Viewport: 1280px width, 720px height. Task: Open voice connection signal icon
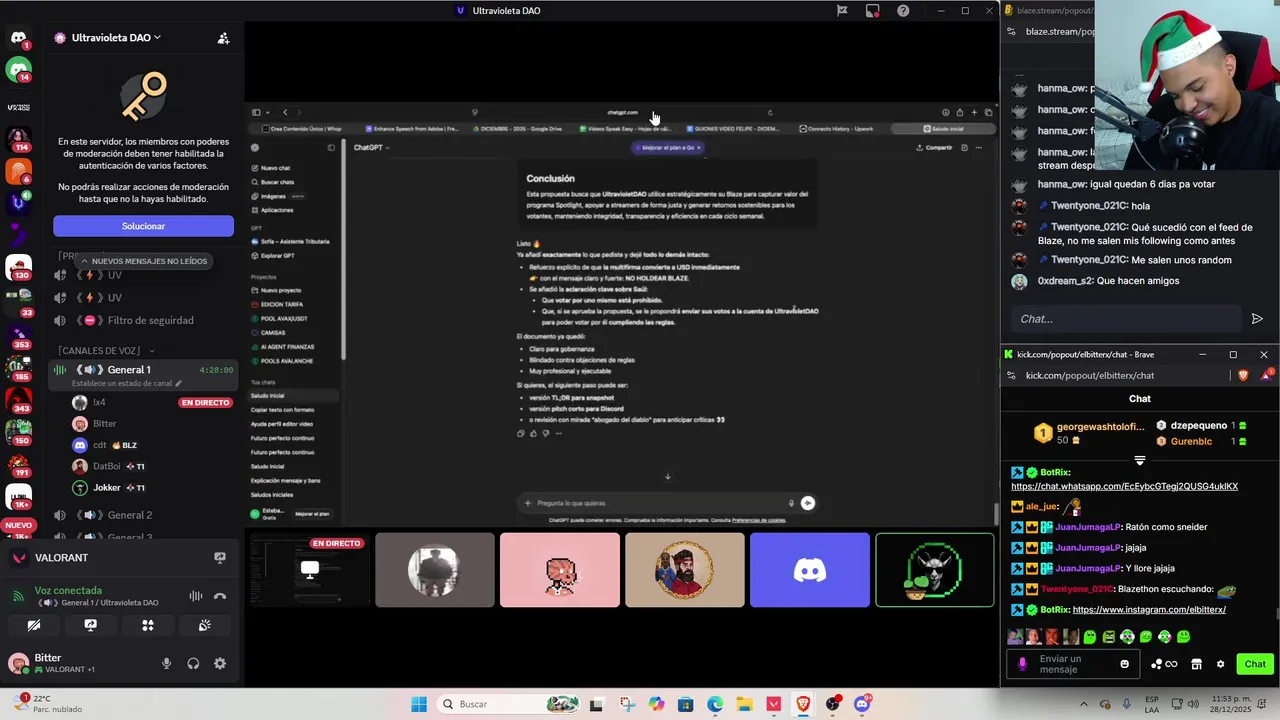(x=18, y=596)
